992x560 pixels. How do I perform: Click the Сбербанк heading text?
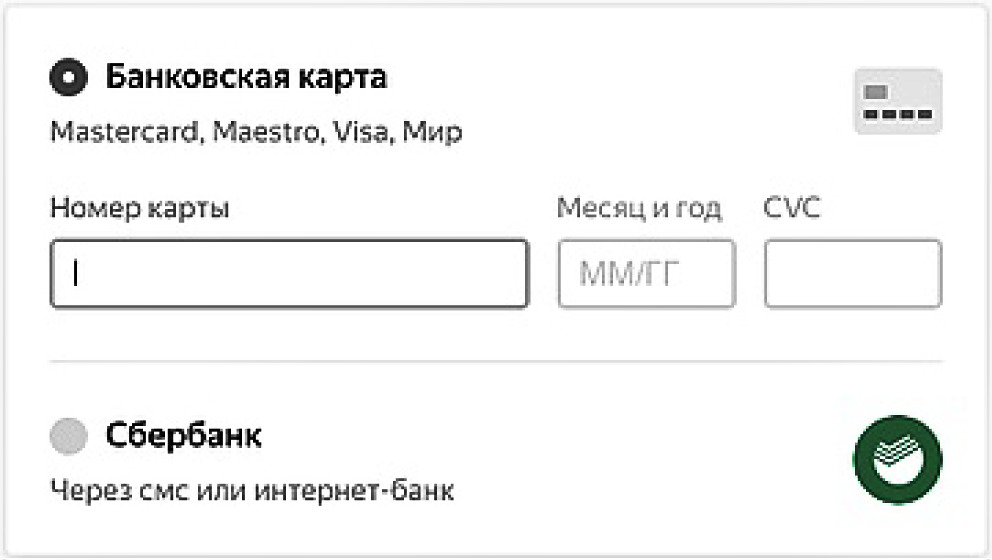(184, 436)
